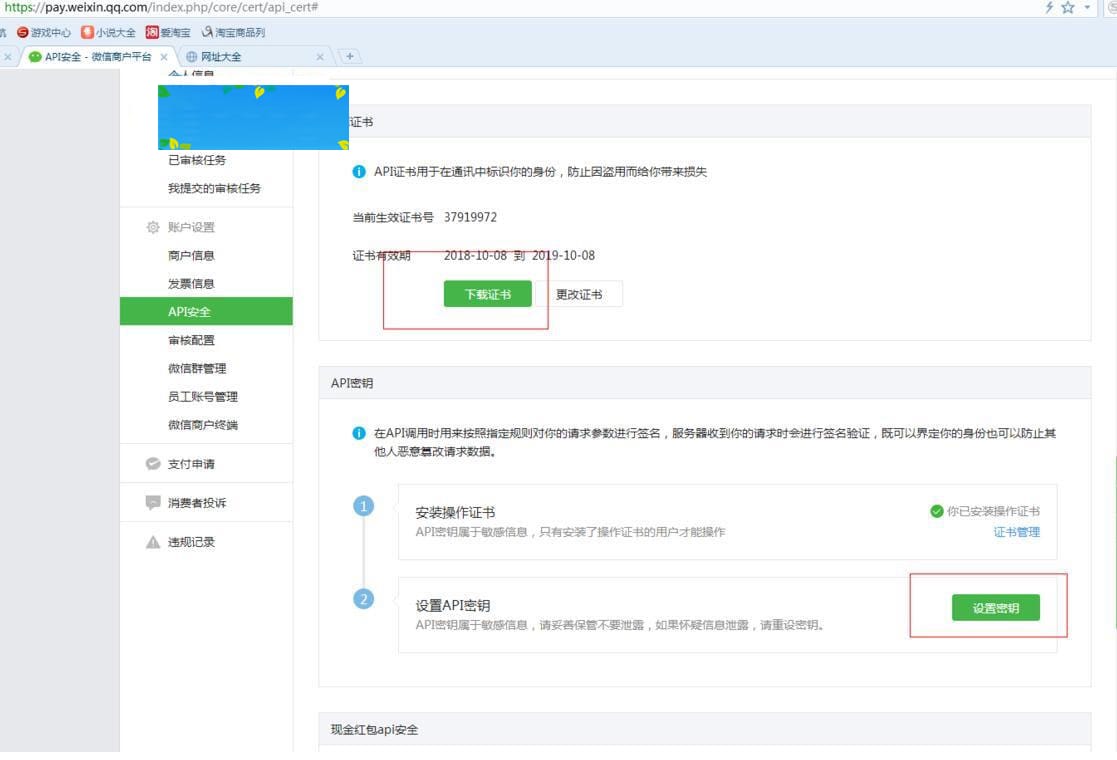Click the lightning bolt icon in the address bar

[1048, 8]
